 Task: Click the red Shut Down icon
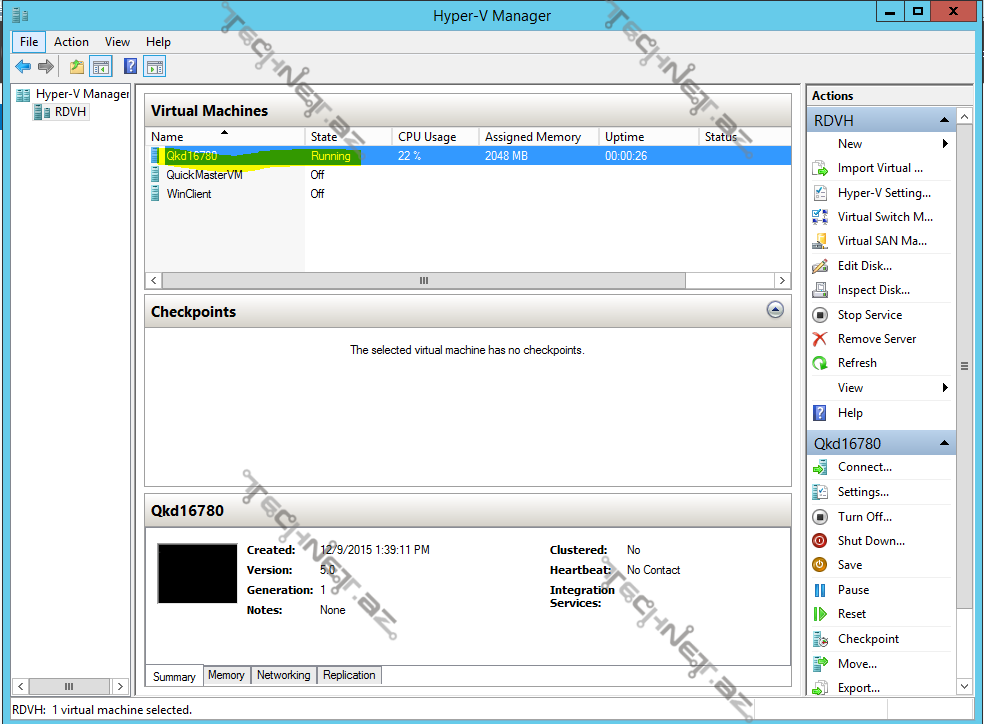pyautogui.click(x=820, y=541)
